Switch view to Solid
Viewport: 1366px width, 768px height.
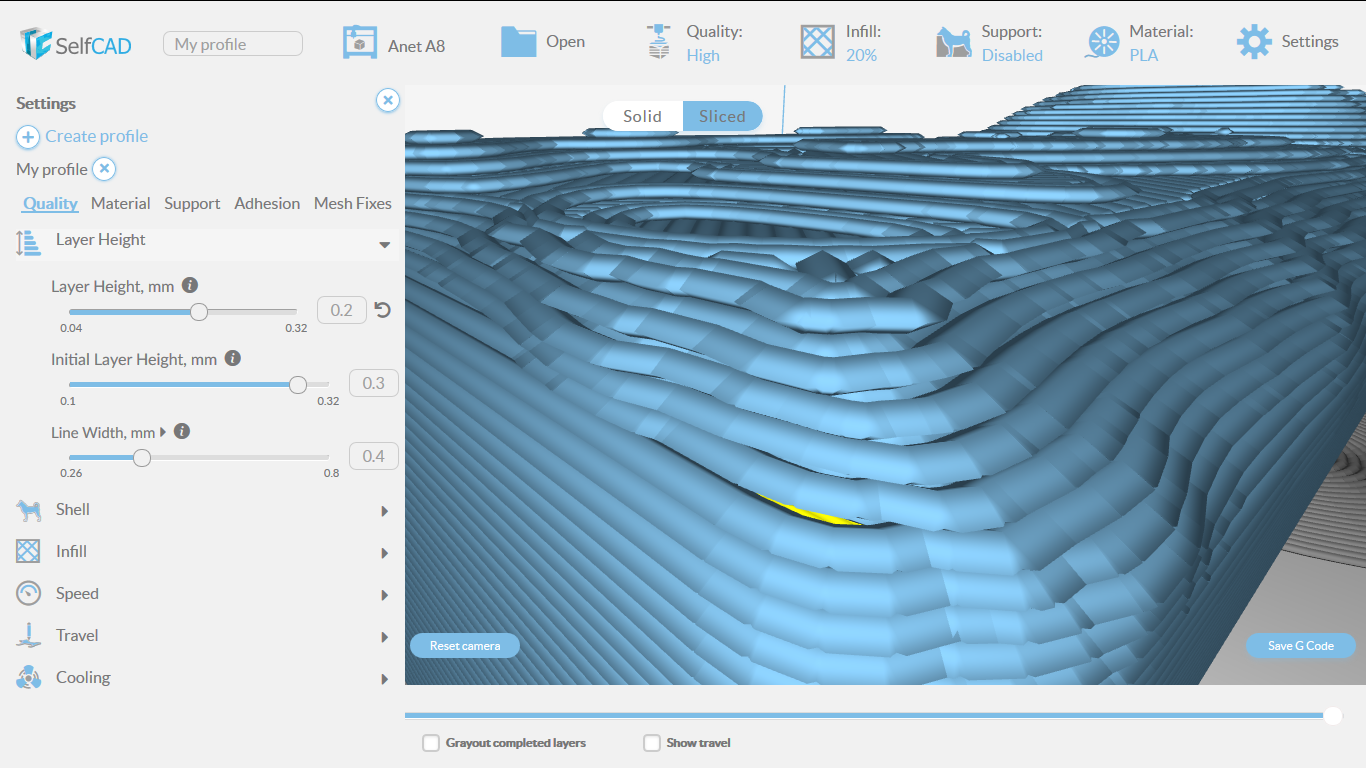tap(643, 116)
